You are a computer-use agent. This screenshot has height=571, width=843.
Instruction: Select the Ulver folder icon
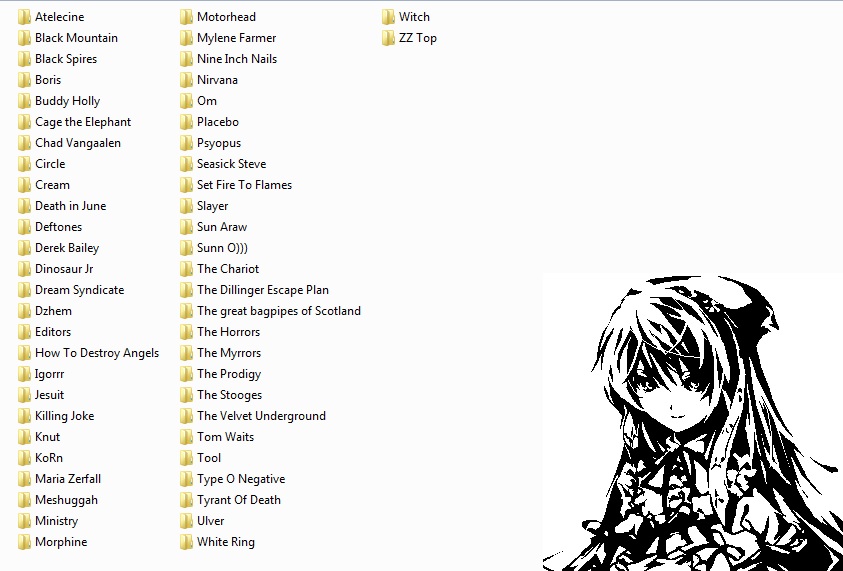(x=187, y=520)
